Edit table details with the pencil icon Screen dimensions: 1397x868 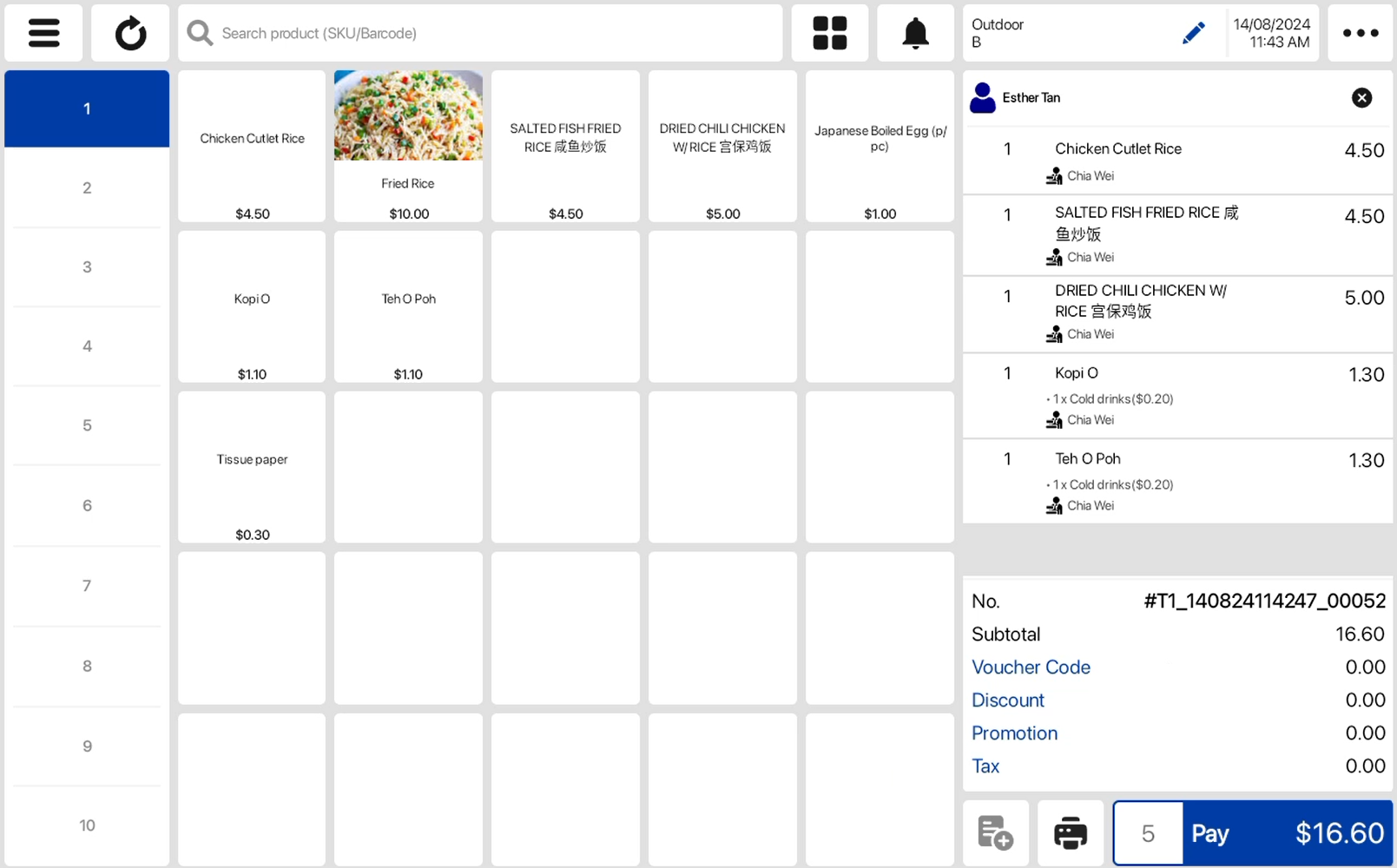click(1193, 33)
